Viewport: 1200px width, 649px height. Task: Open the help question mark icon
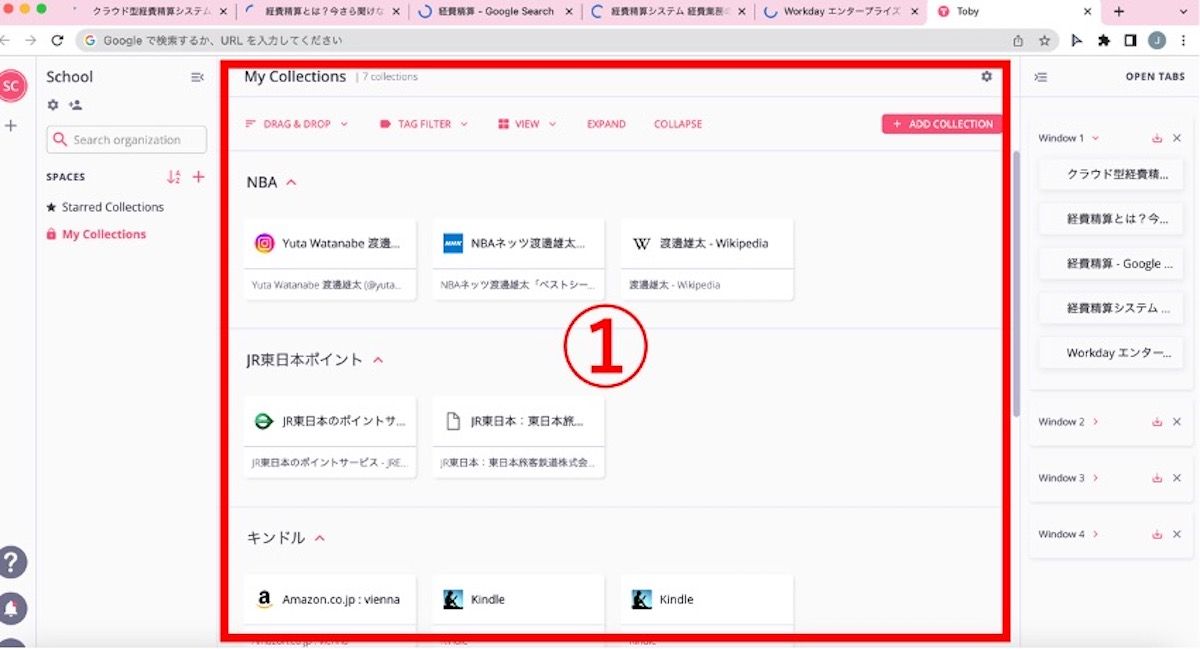coord(12,563)
